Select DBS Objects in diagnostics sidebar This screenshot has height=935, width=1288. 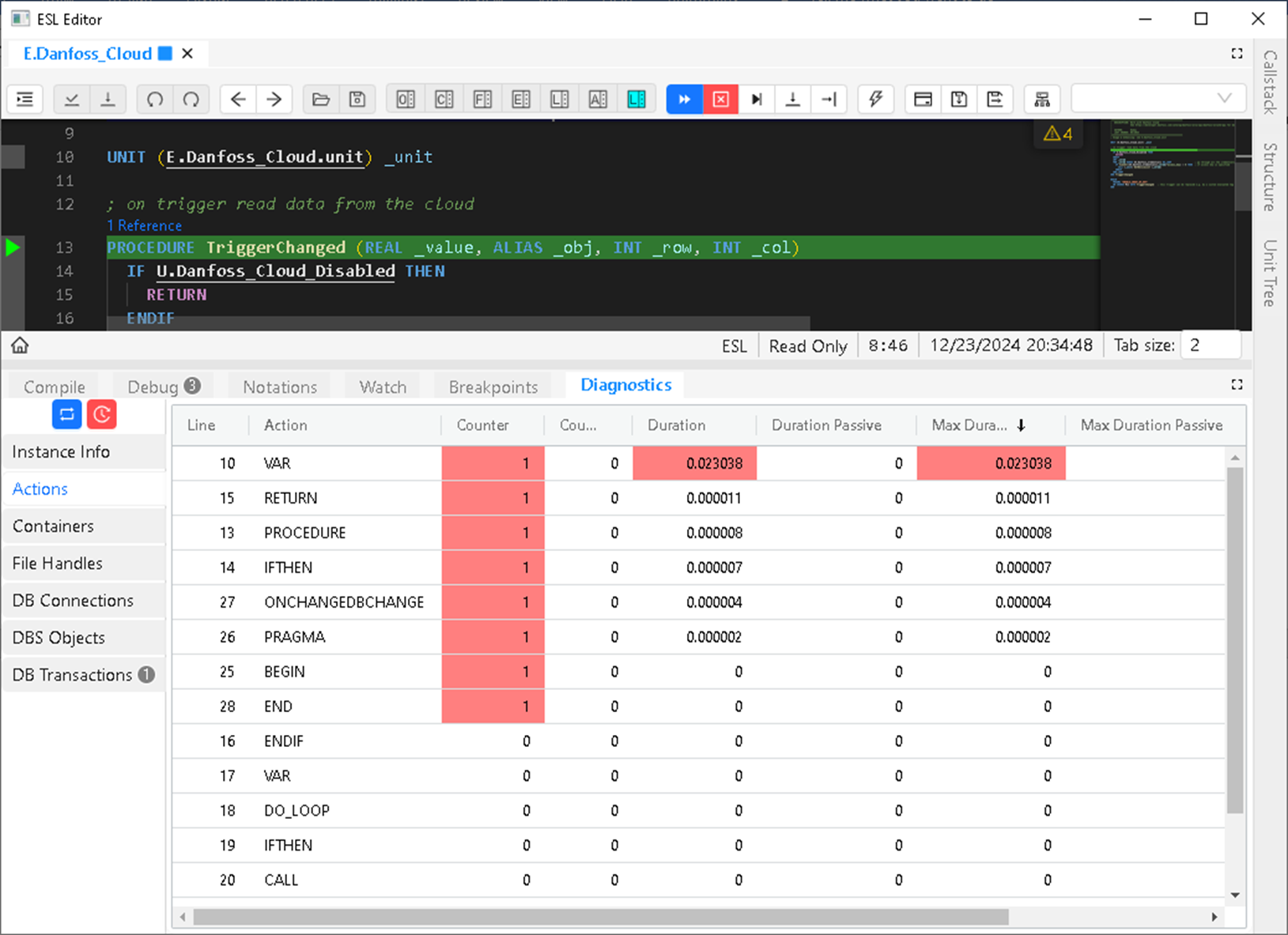coord(84,638)
